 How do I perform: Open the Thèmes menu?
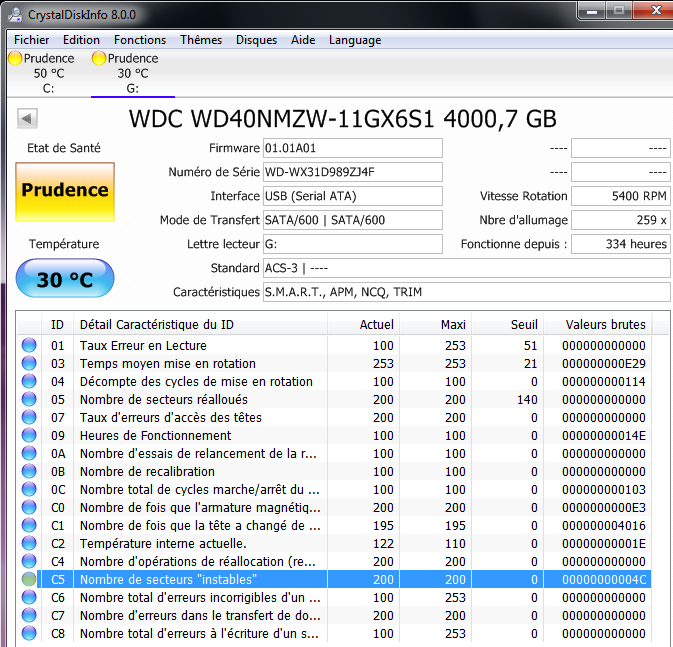(201, 40)
